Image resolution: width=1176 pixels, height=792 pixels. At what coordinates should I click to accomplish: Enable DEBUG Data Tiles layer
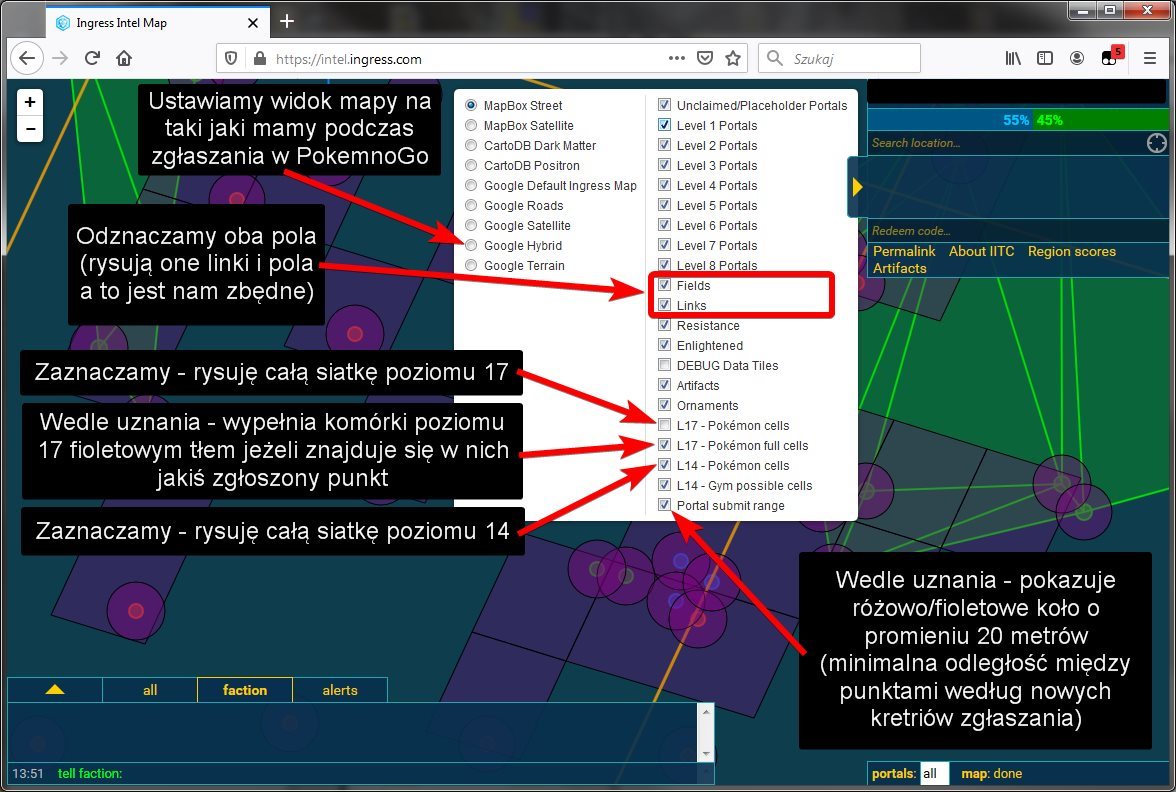point(664,364)
